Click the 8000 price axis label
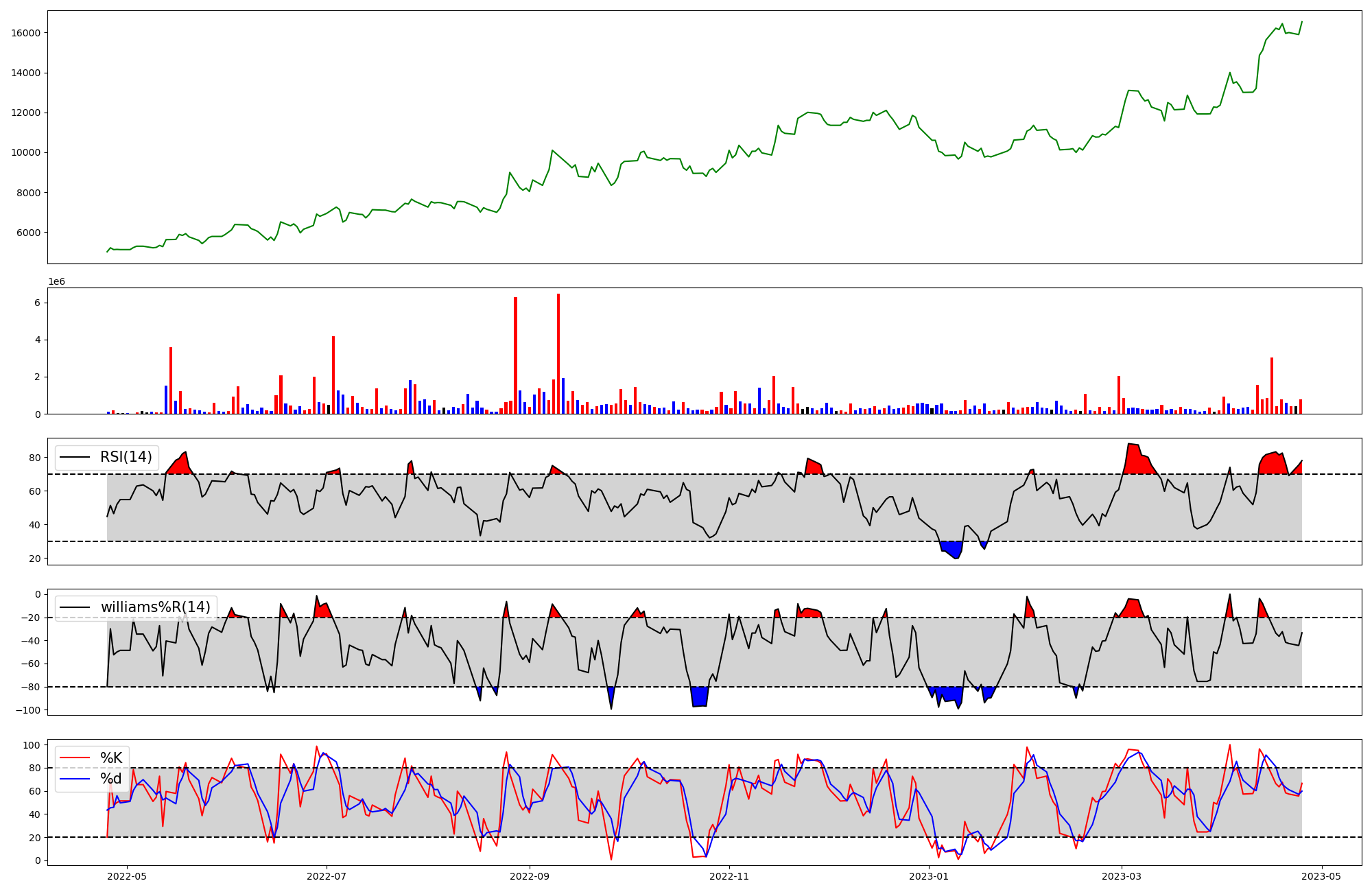The image size is (1372, 892). [29, 193]
